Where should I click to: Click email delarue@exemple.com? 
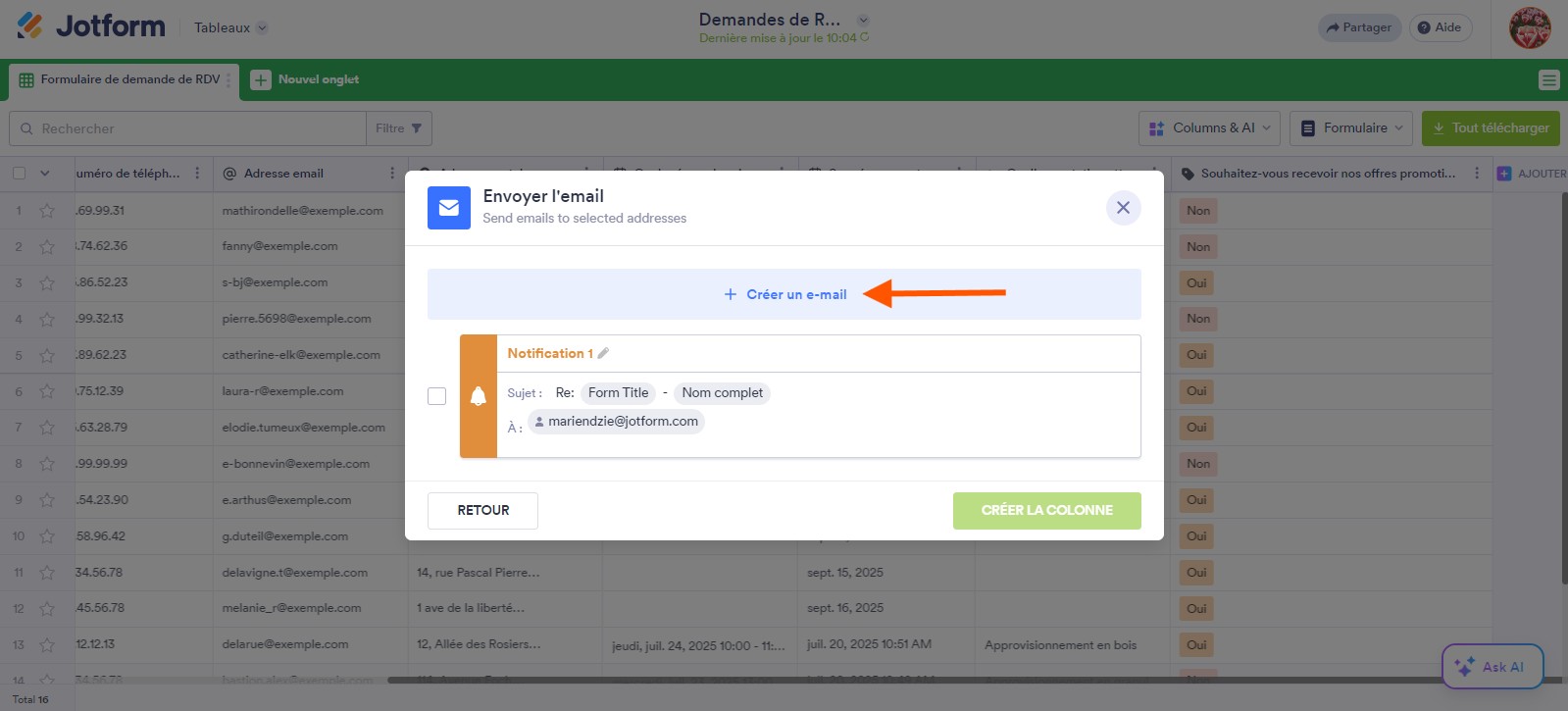coord(285,644)
